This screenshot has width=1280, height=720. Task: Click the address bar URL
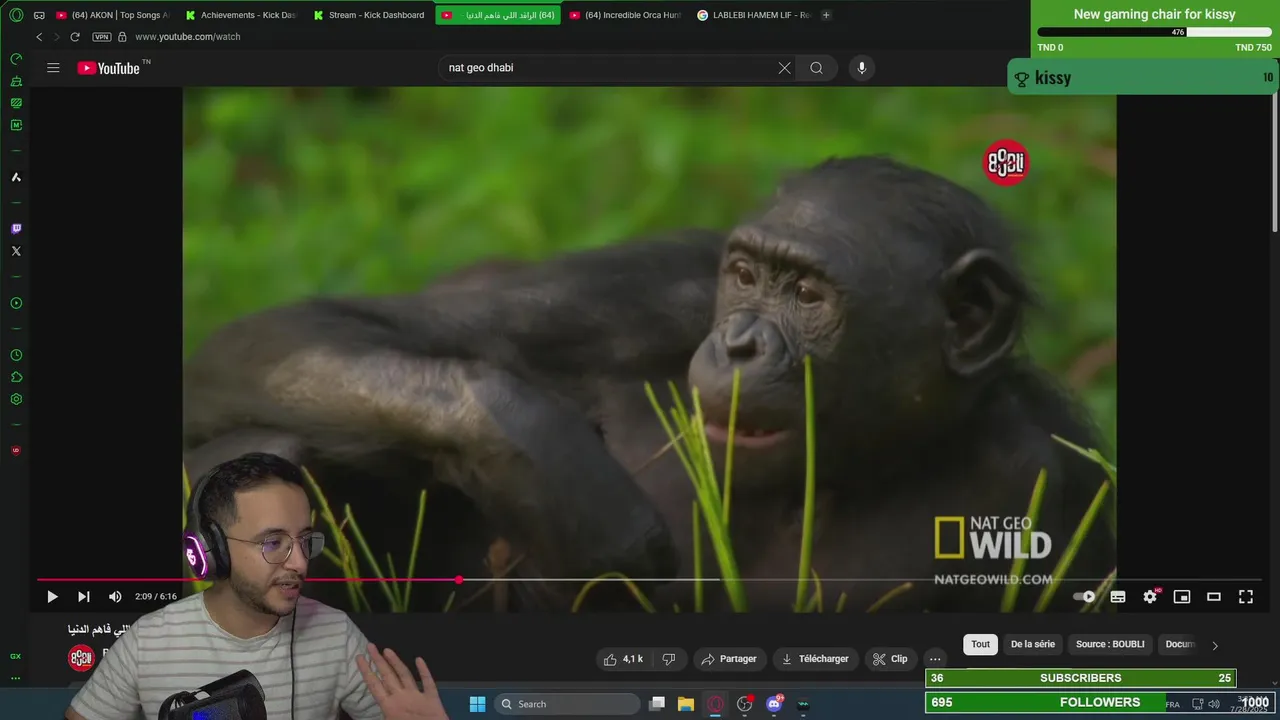click(x=187, y=37)
